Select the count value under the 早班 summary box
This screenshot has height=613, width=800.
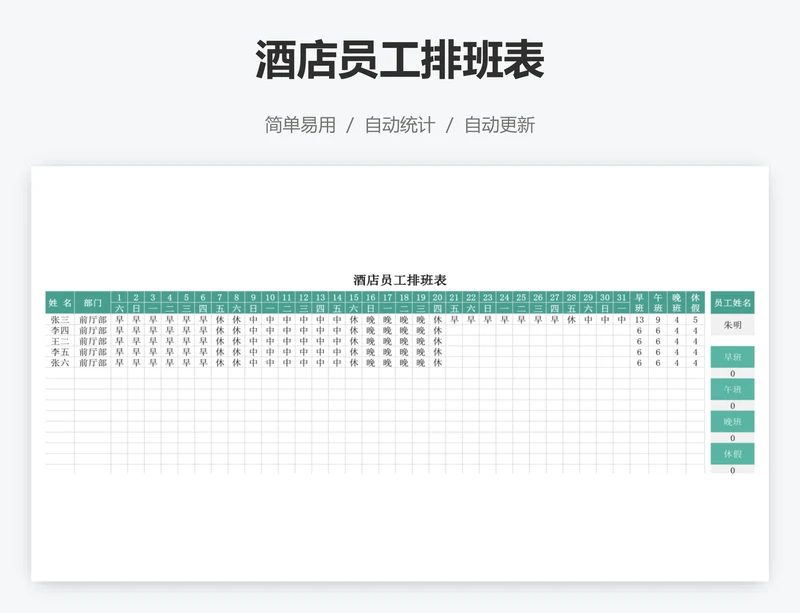tap(732, 374)
